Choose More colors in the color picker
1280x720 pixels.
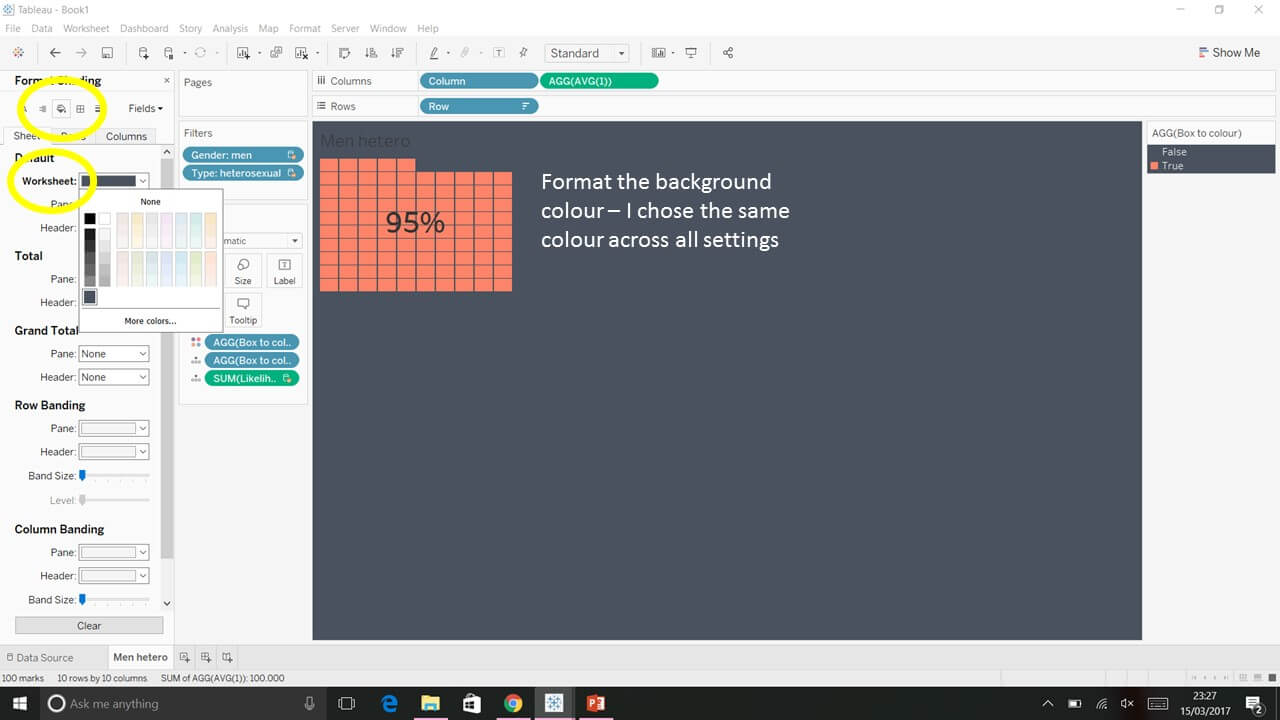(150, 320)
